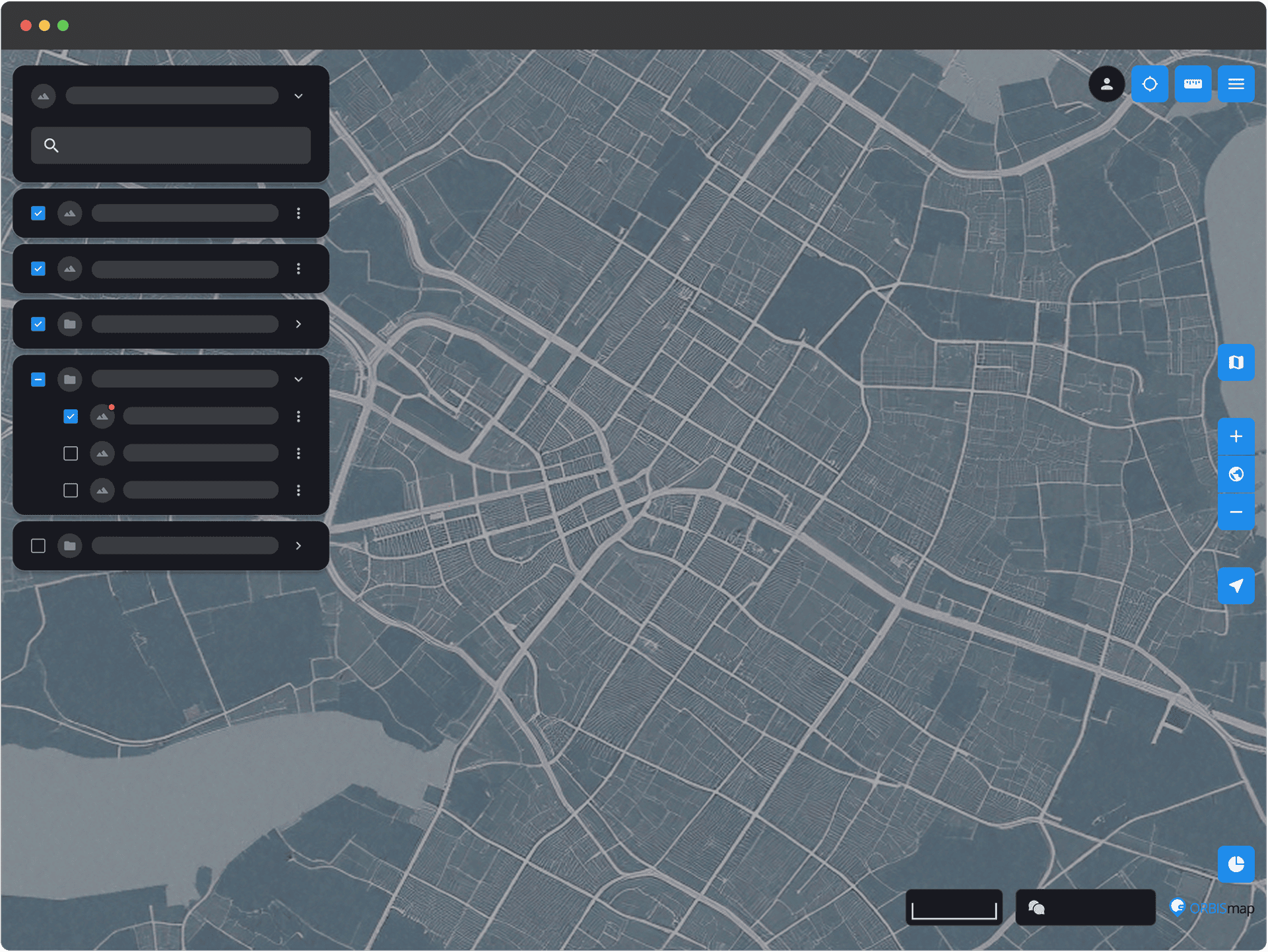Open the hamburger menu button
This screenshot has height=952, width=1268.
tap(1236, 84)
